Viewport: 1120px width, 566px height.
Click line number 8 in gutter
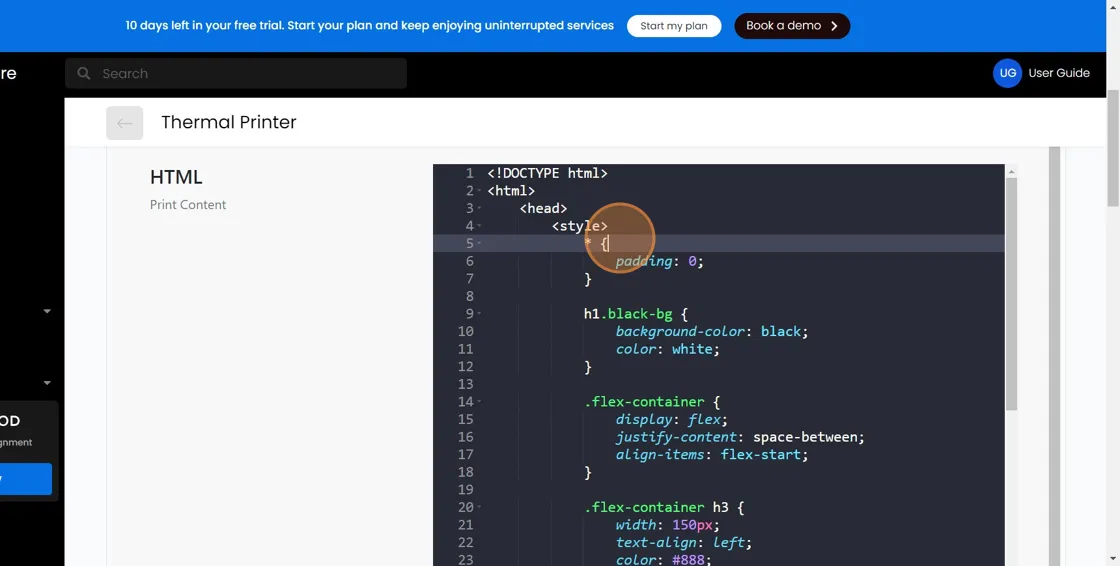pyautogui.click(x=469, y=296)
